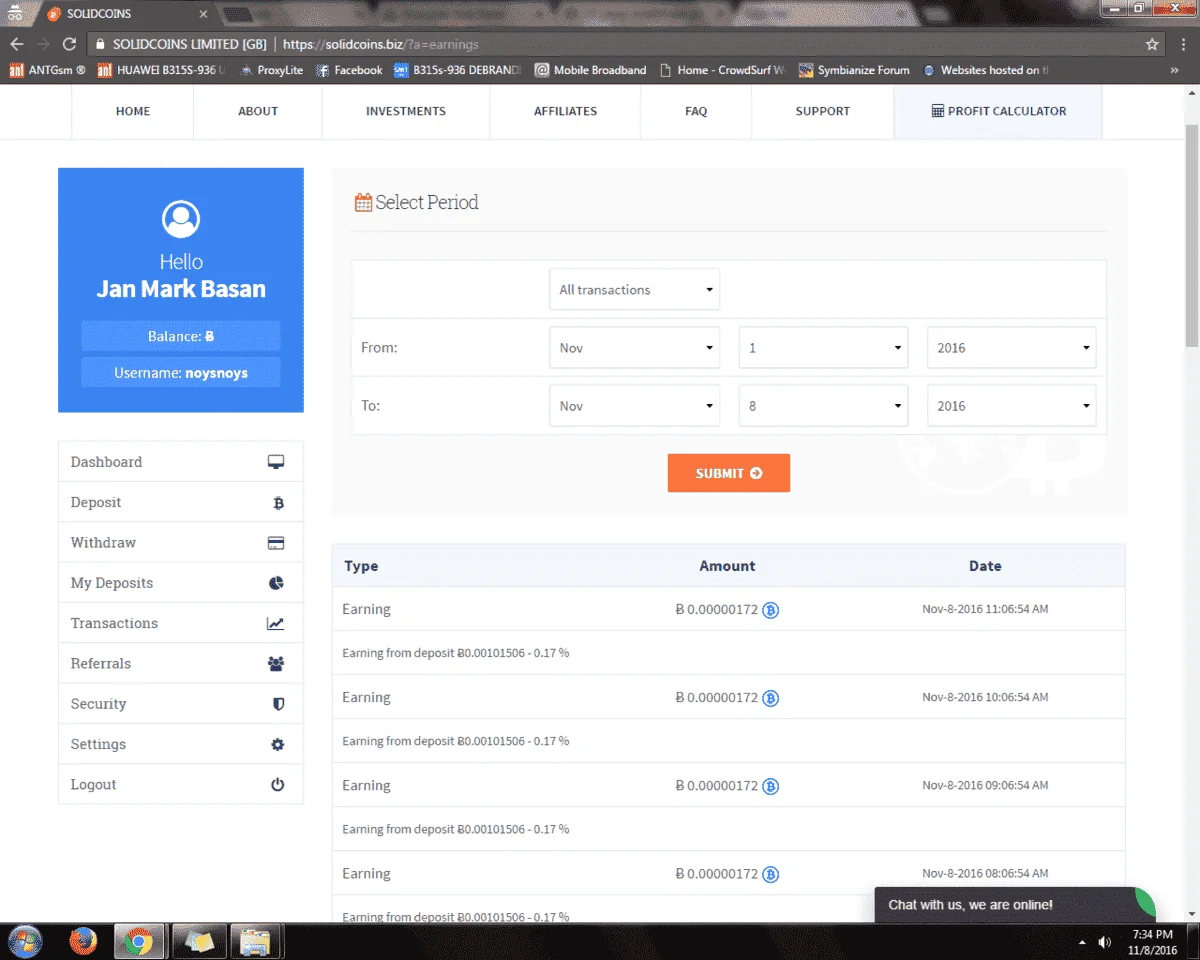This screenshot has height=960, width=1200.
Task: Open the From year dropdown
Action: tap(1011, 348)
